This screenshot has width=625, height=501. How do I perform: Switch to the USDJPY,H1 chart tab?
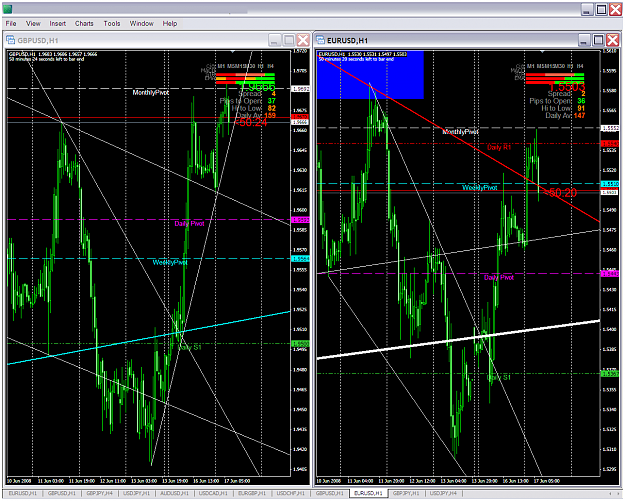(x=136, y=493)
